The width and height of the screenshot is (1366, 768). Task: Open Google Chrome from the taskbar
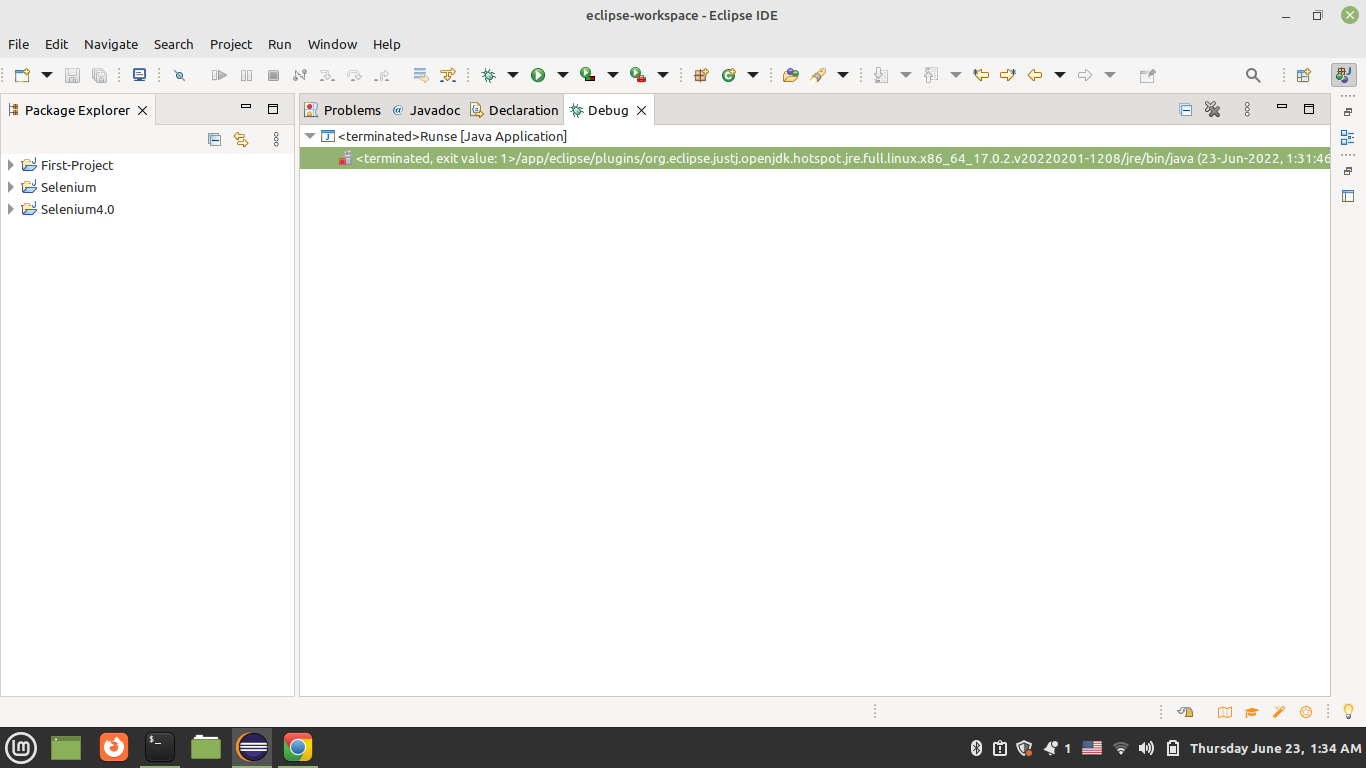click(297, 747)
